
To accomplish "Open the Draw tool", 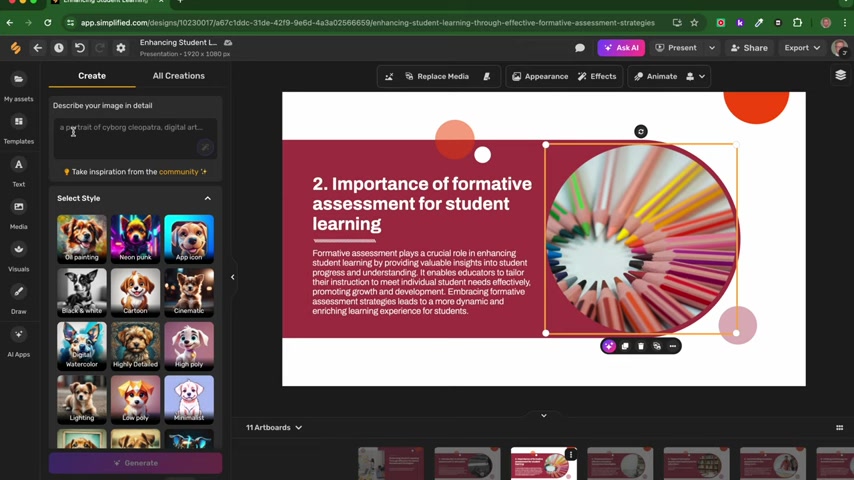I will click(x=18, y=297).
